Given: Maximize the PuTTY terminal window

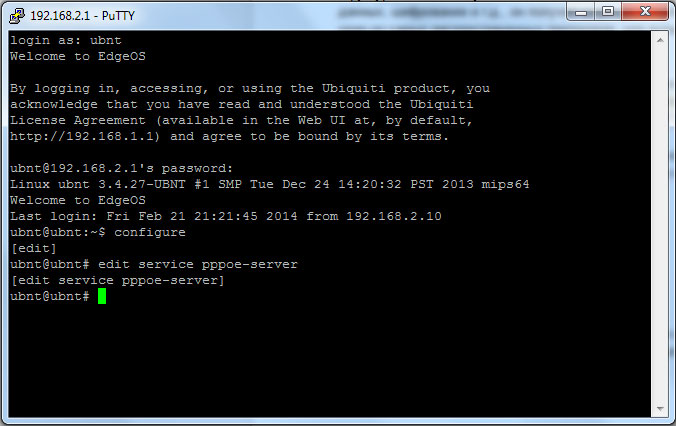Looking at the screenshot, I should click(x=609, y=11).
